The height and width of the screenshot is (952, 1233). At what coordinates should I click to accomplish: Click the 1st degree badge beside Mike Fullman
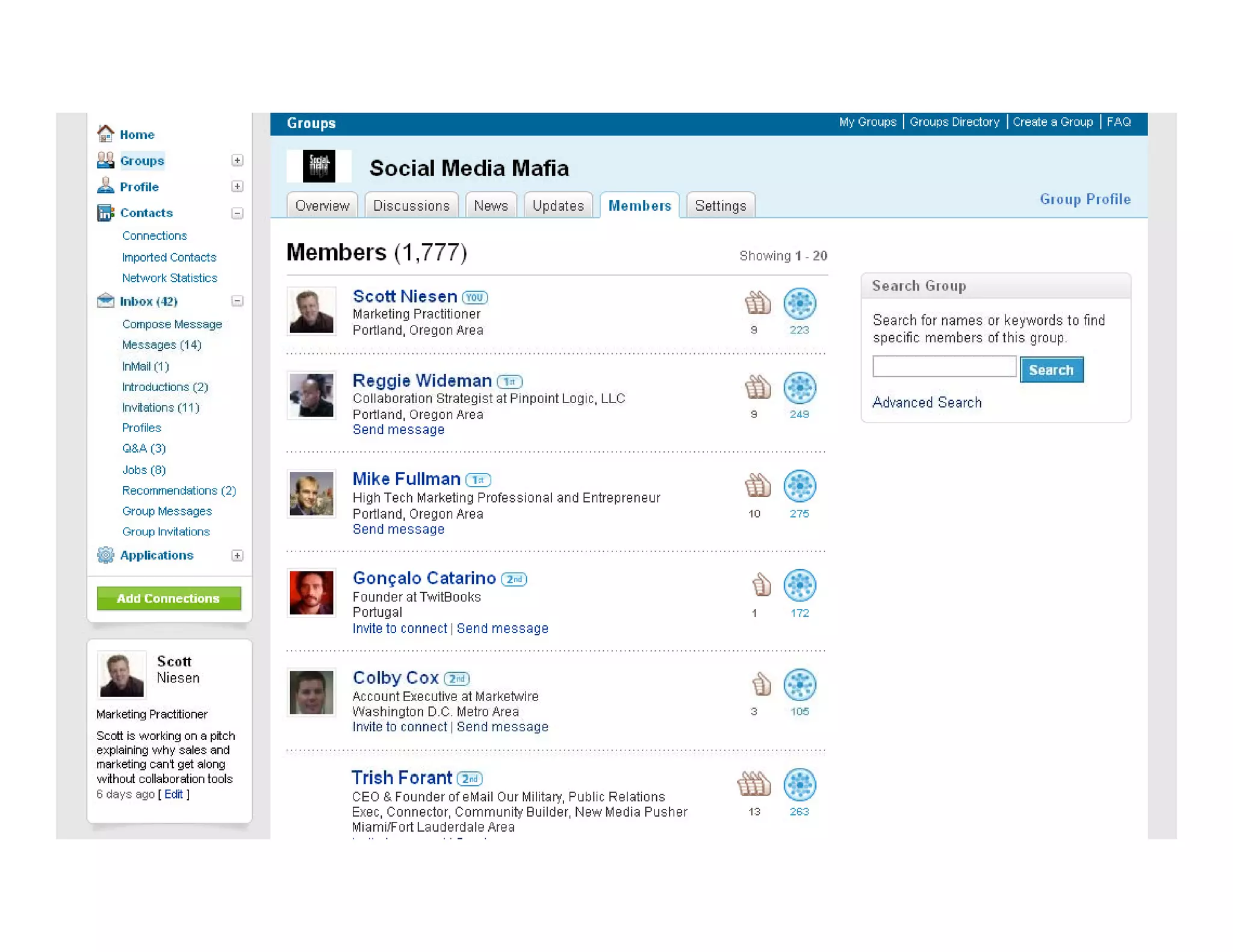pyautogui.click(x=478, y=480)
